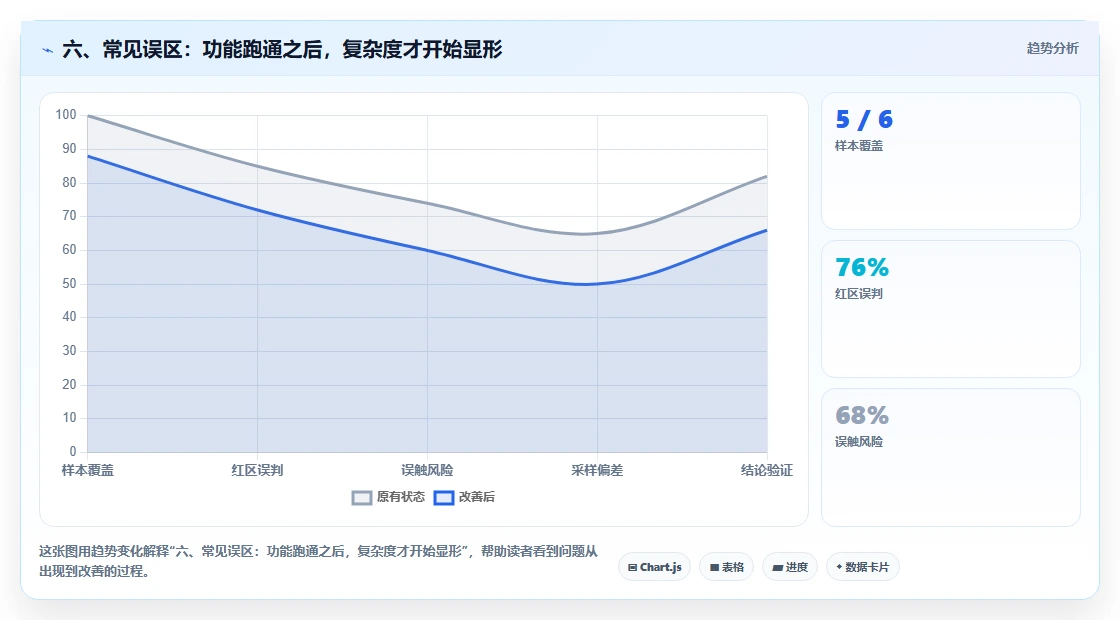Image resolution: width=1120 pixels, height=620 pixels.
Task: Toggle the 改善后 legend series
Action: tap(464, 497)
